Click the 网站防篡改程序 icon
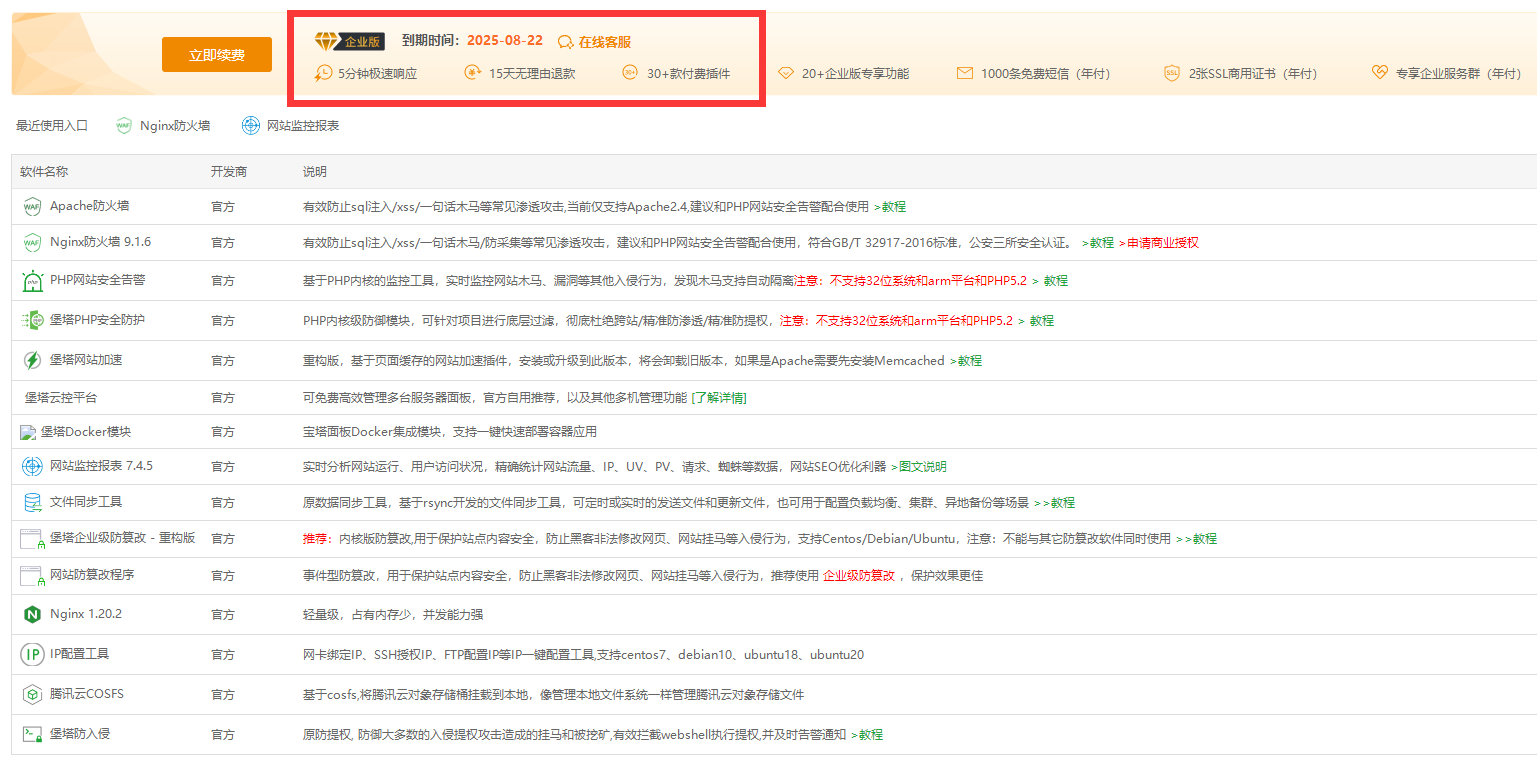The width and height of the screenshot is (1537, 769). 32,576
